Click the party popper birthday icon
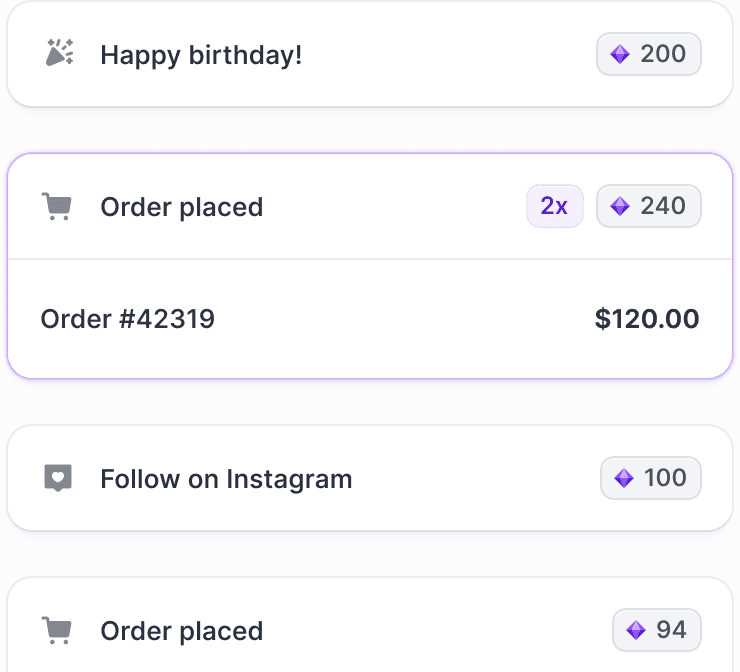 (59, 53)
